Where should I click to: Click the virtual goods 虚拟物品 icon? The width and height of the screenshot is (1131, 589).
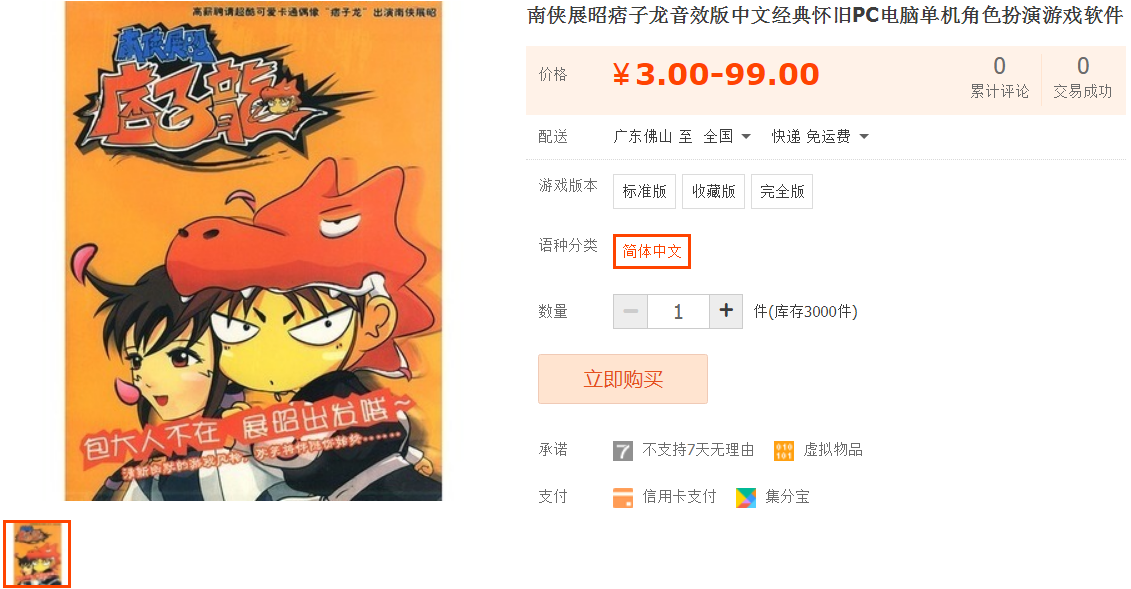click(x=783, y=451)
